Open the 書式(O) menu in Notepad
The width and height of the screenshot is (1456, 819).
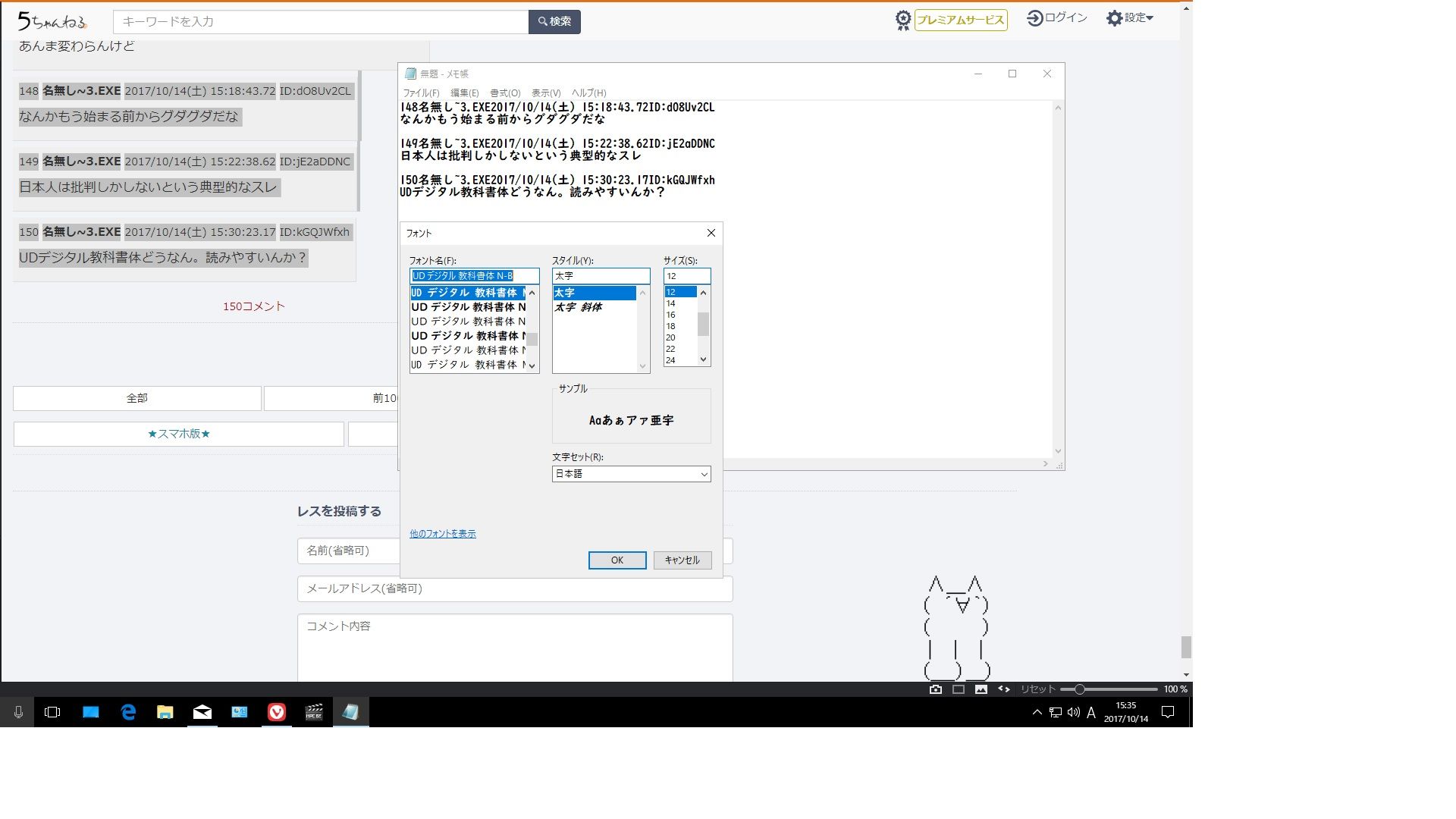504,93
